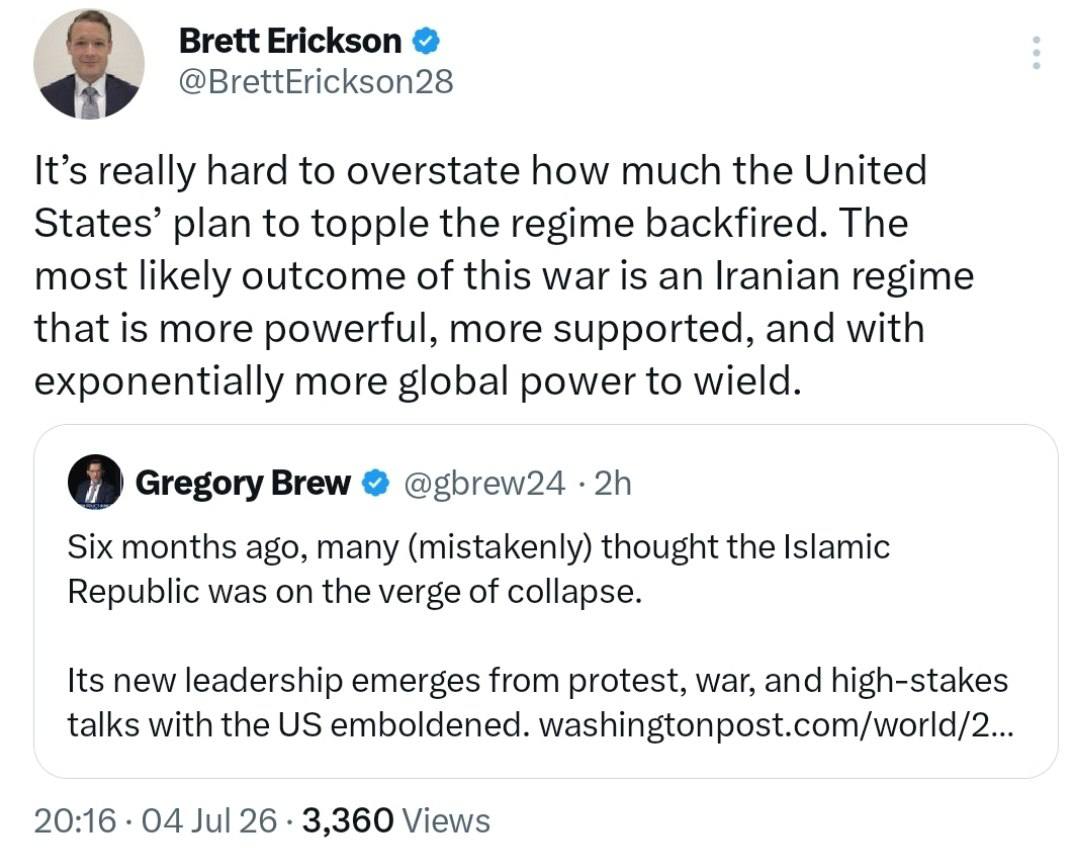Click Brett Erickson's blue verified badge

click(x=426, y=42)
